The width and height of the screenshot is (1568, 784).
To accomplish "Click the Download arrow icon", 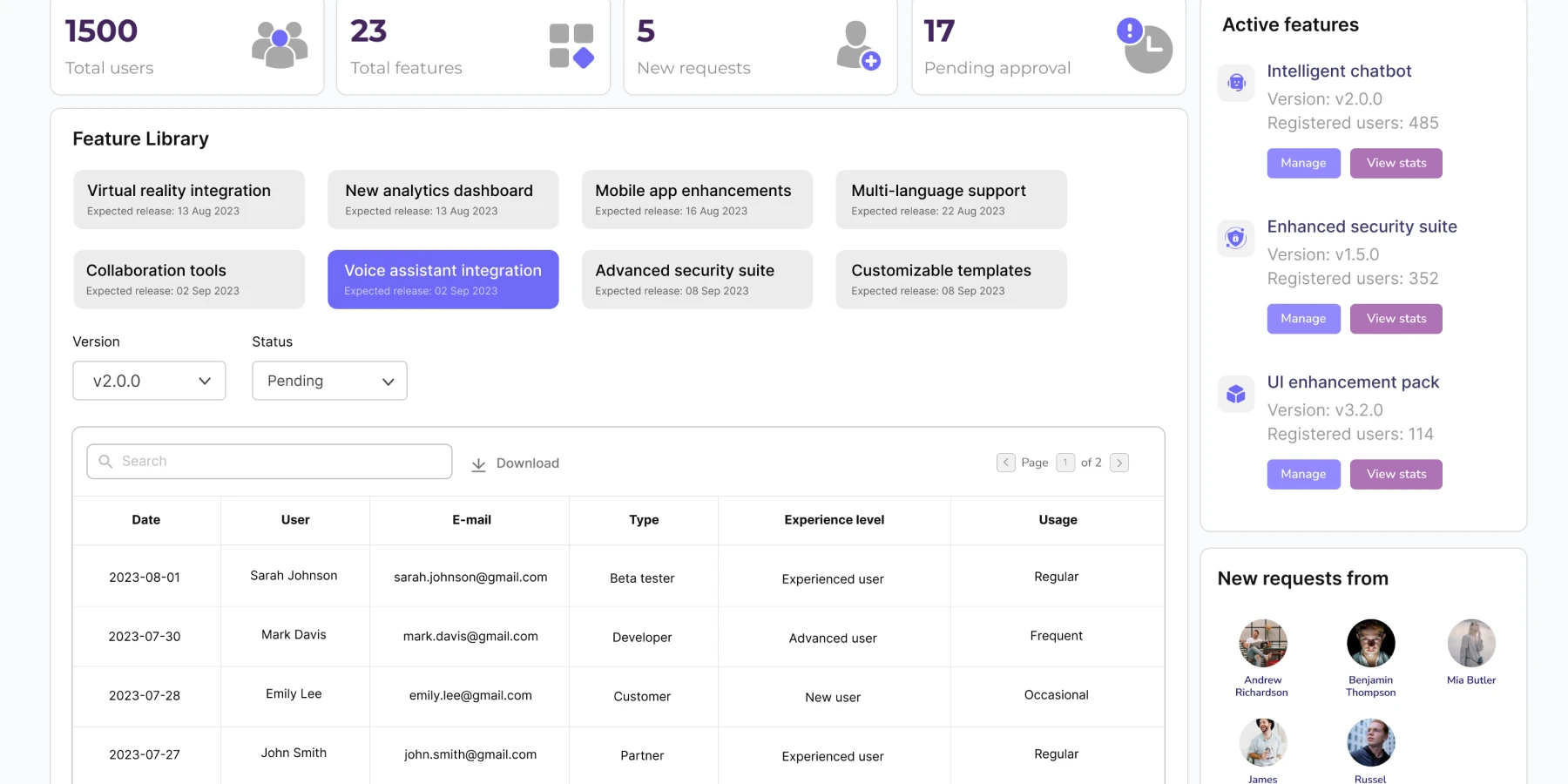I will coord(478,464).
